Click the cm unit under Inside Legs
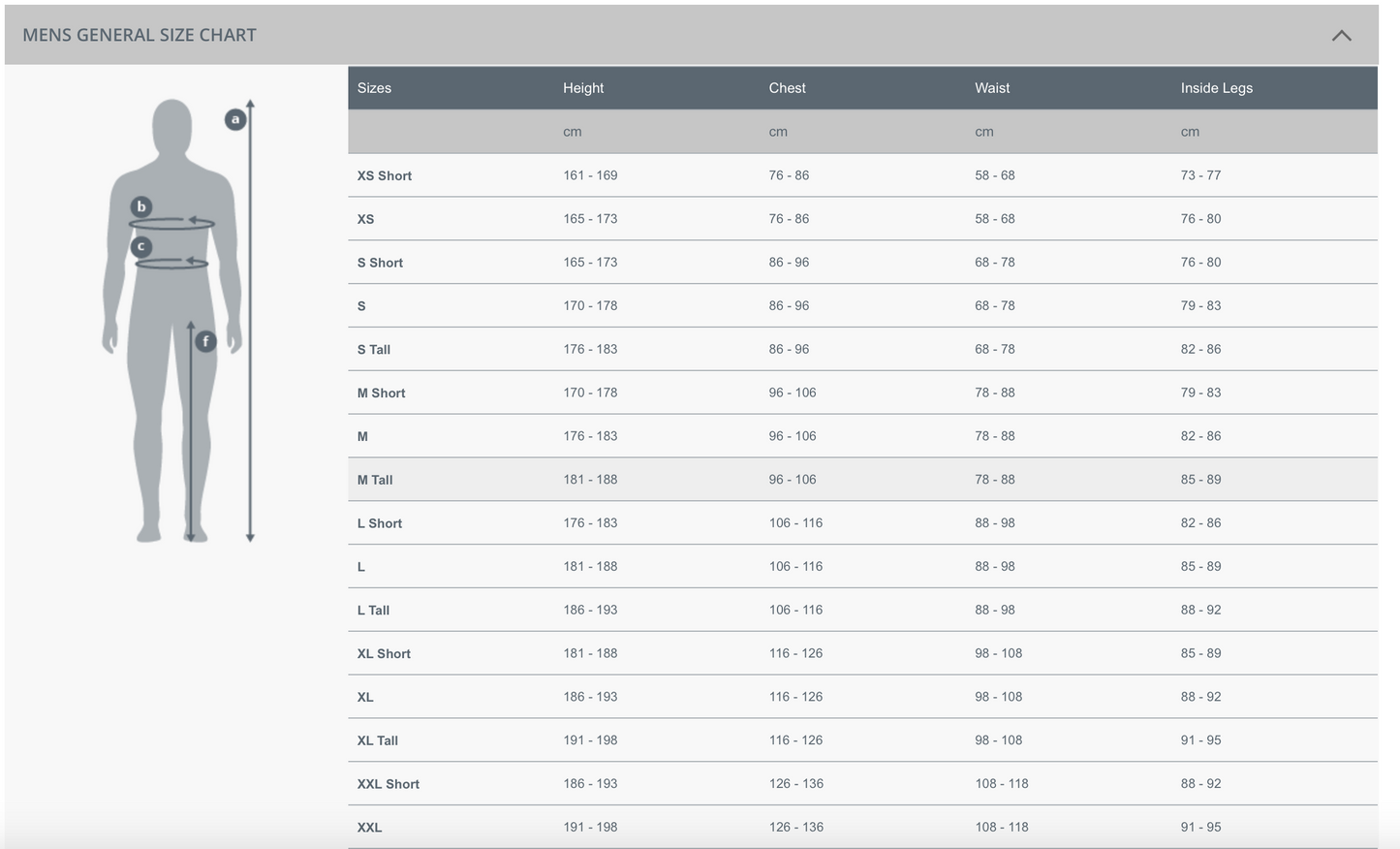Screen dimensions: 1400x849 tap(1190, 132)
